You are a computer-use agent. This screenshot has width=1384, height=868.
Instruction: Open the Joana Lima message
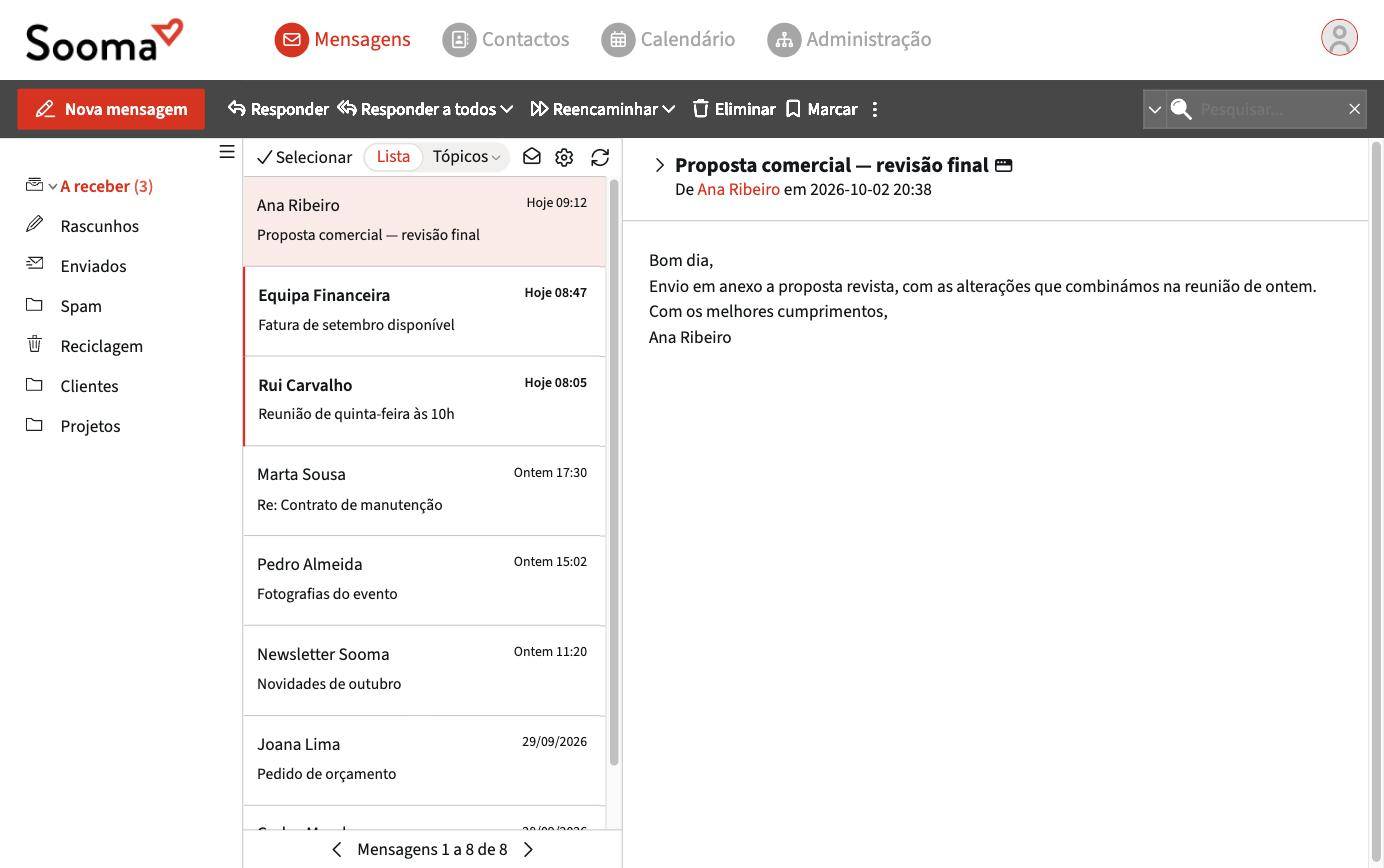pyautogui.click(x=424, y=760)
